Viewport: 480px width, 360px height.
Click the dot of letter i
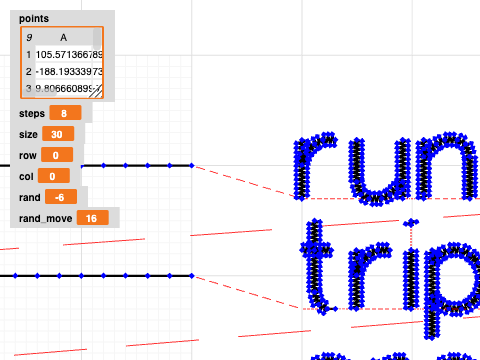(411, 223)
